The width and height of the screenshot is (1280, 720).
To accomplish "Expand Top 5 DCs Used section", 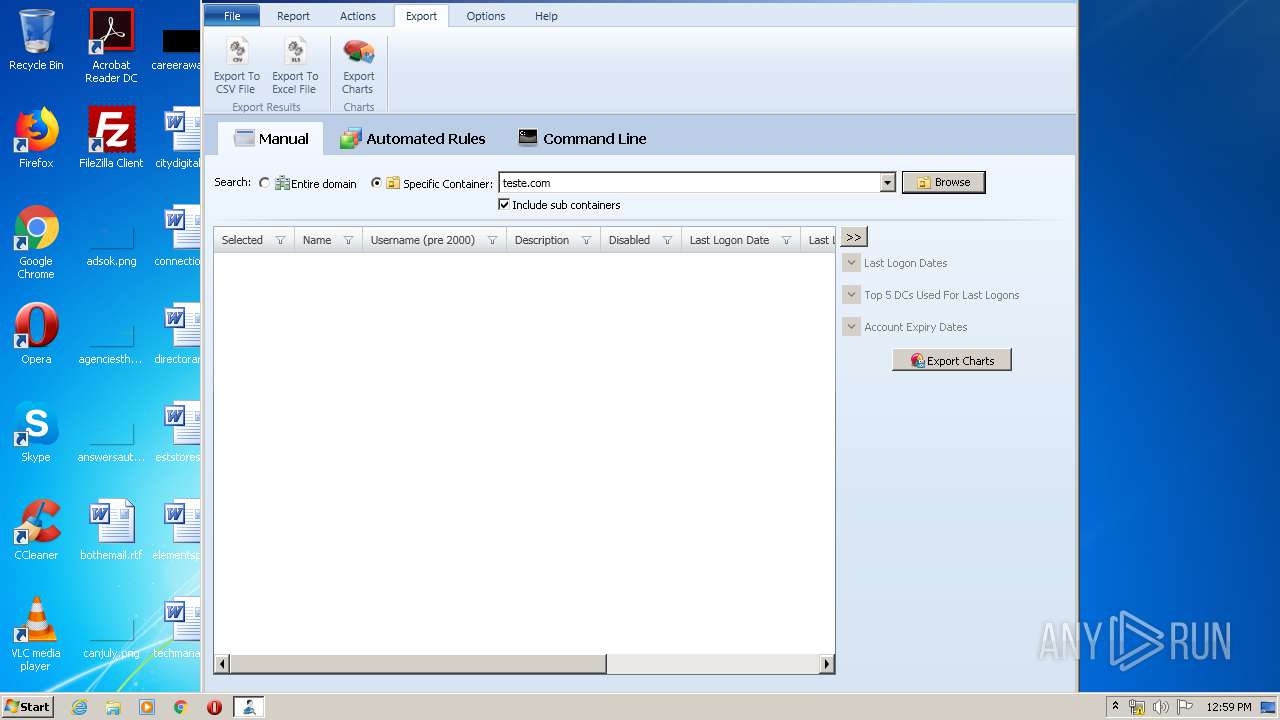I will (x=851, y=295).
